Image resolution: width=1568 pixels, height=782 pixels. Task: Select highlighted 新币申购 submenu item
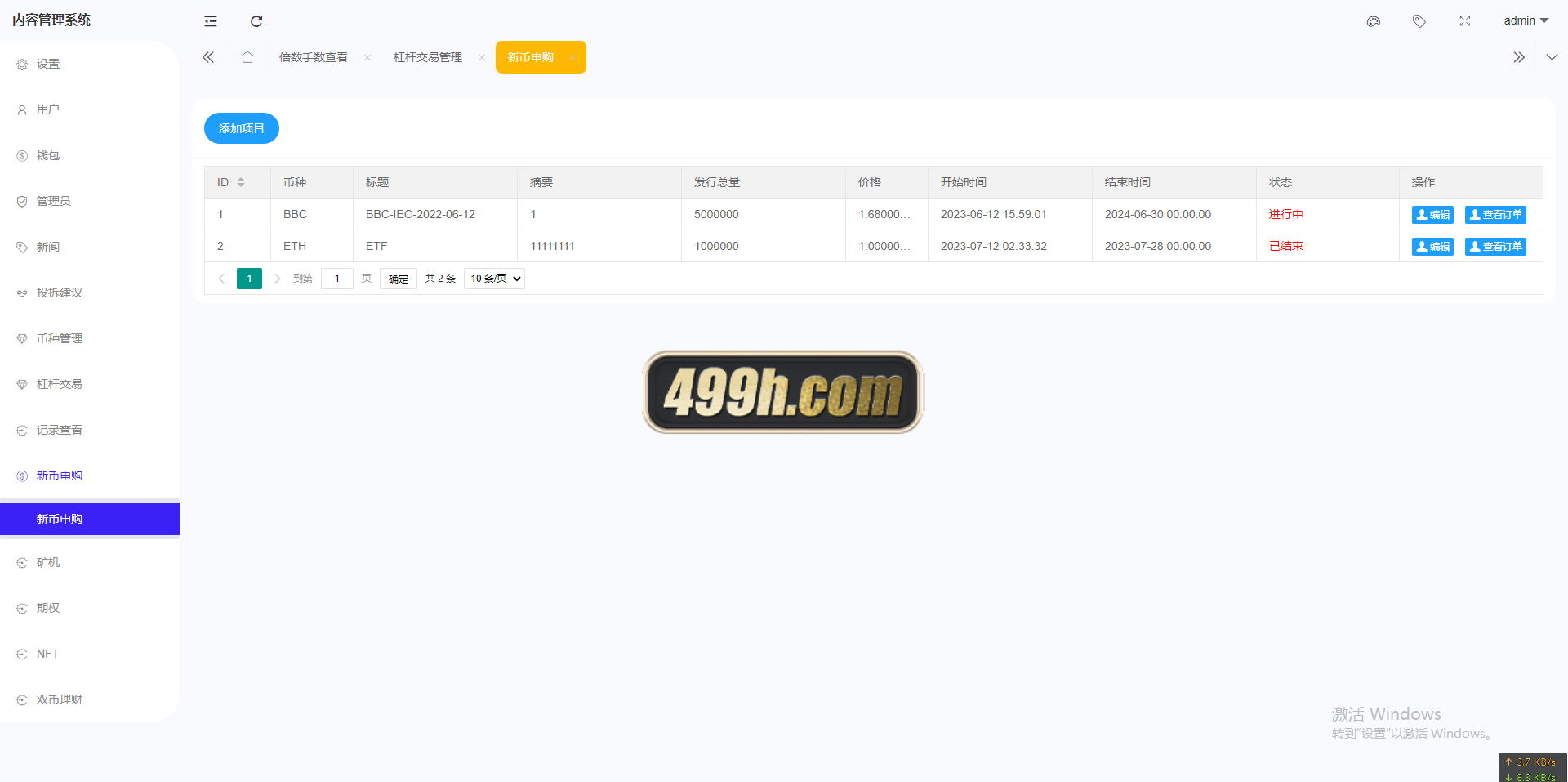[x=90, y=519]
